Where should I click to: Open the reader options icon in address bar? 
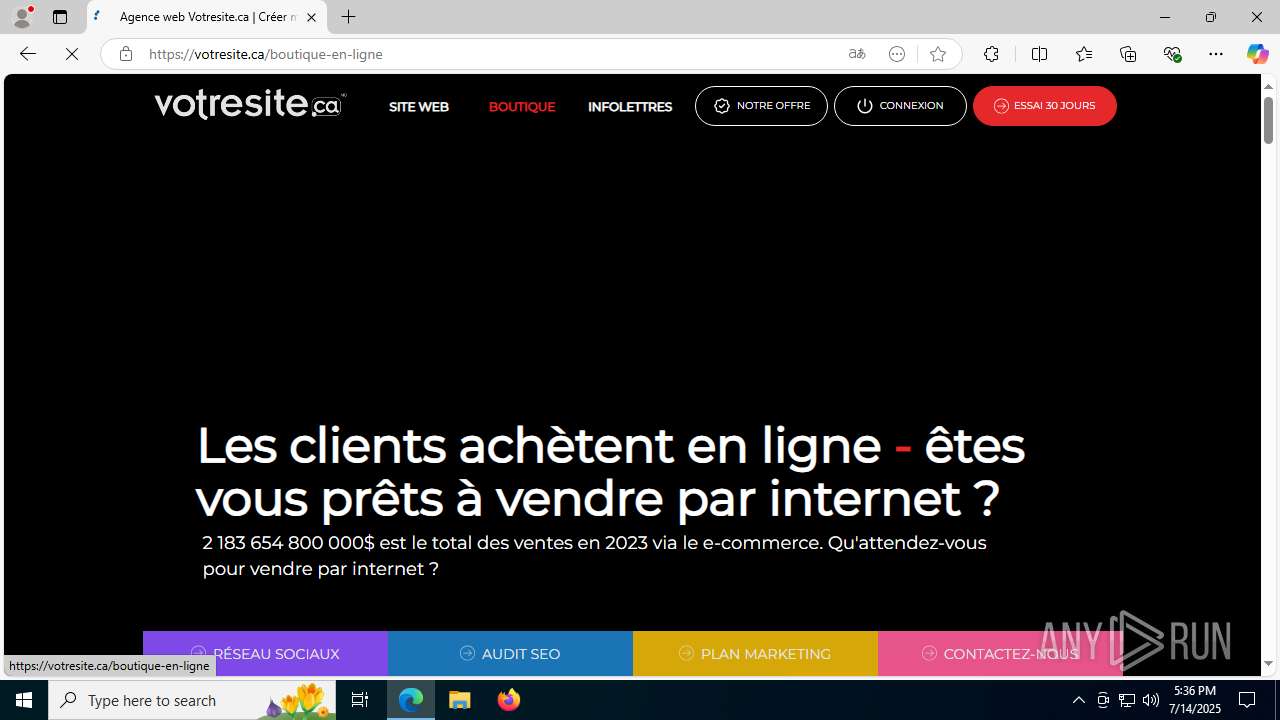(x=897, y=54)
